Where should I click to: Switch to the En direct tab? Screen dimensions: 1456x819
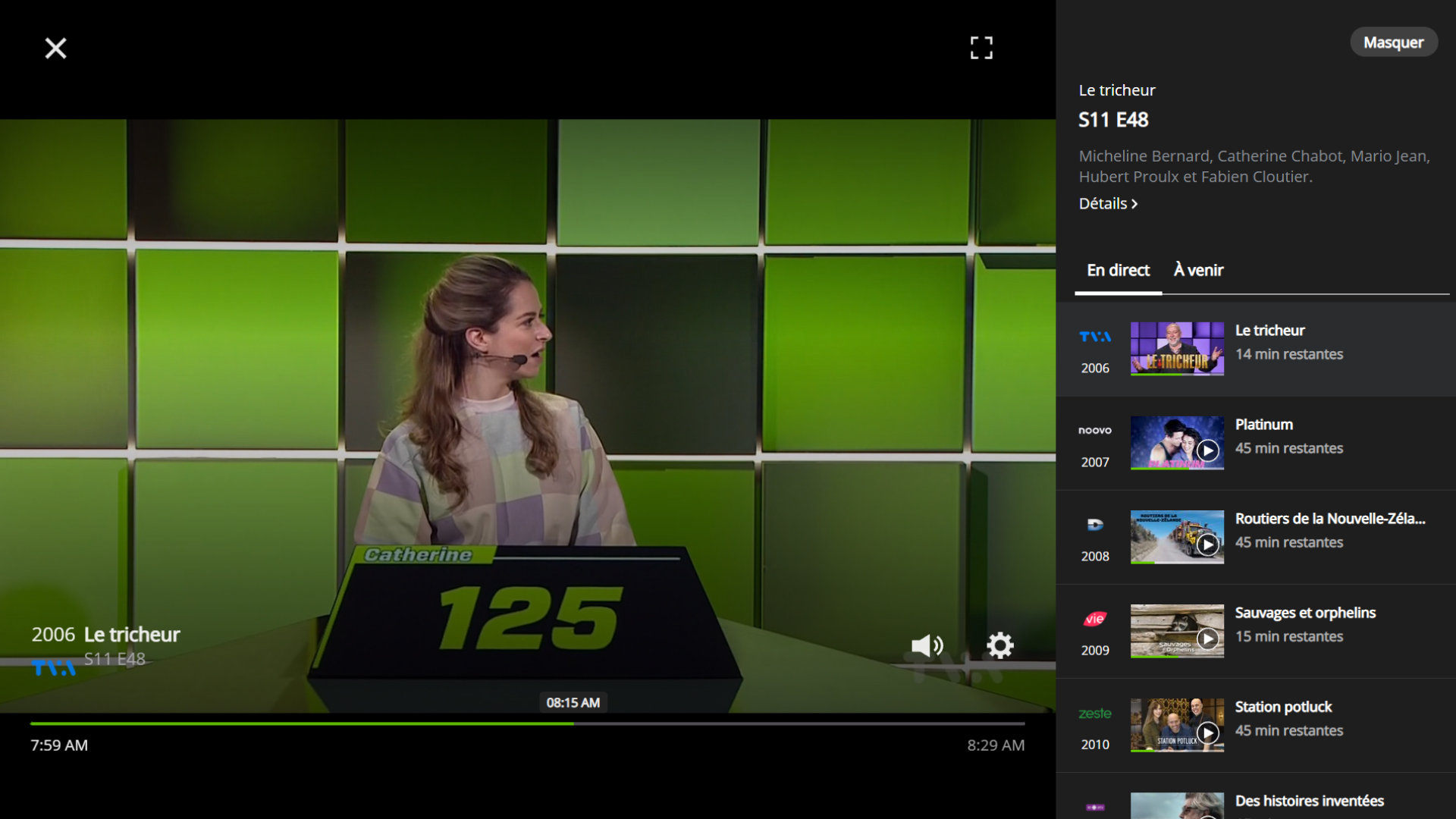point(1118,270)
